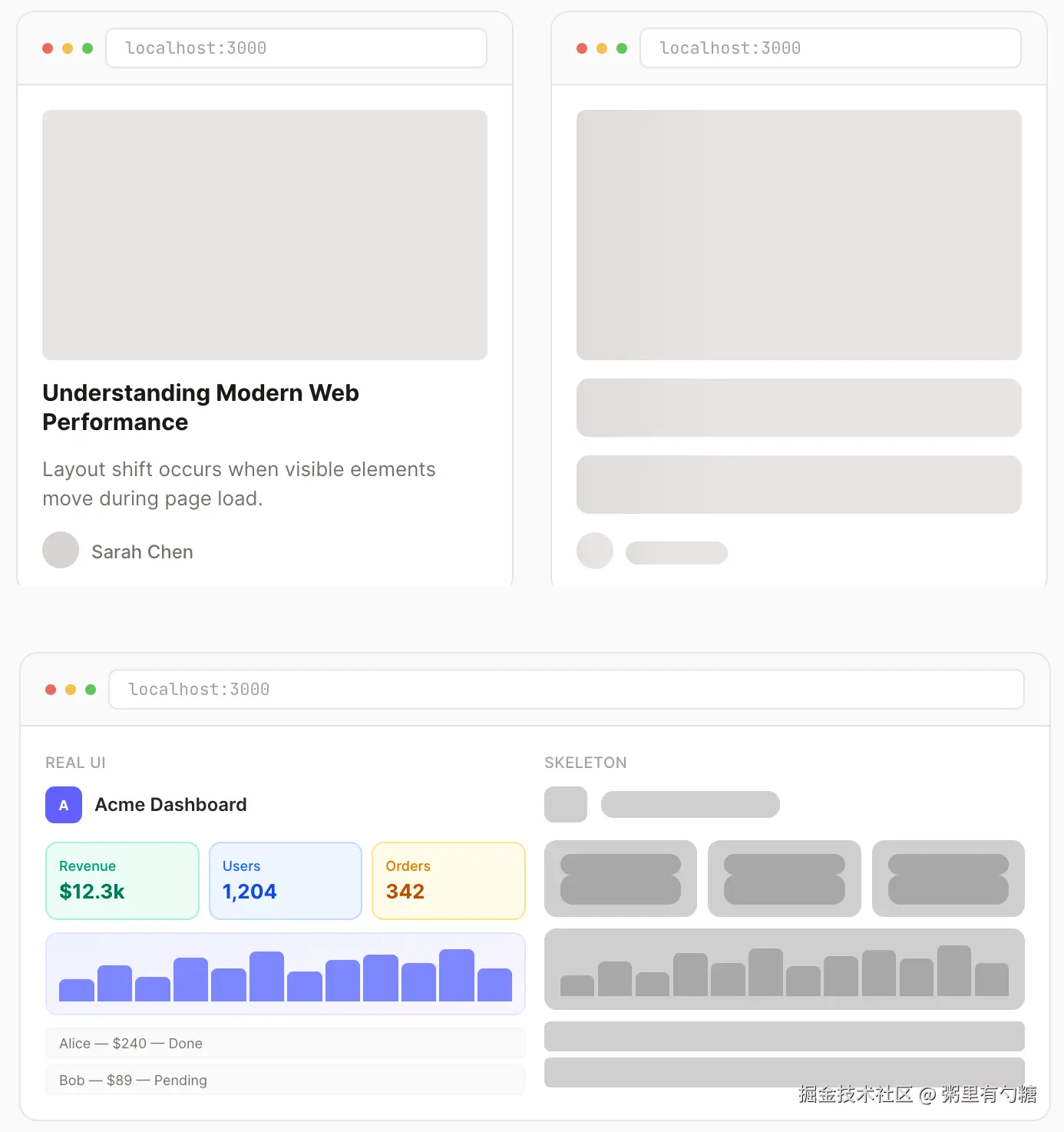Click the 'Layout shift occurs' article description text
Viewport: 1064px width, 1132px height.
(239, 484)
